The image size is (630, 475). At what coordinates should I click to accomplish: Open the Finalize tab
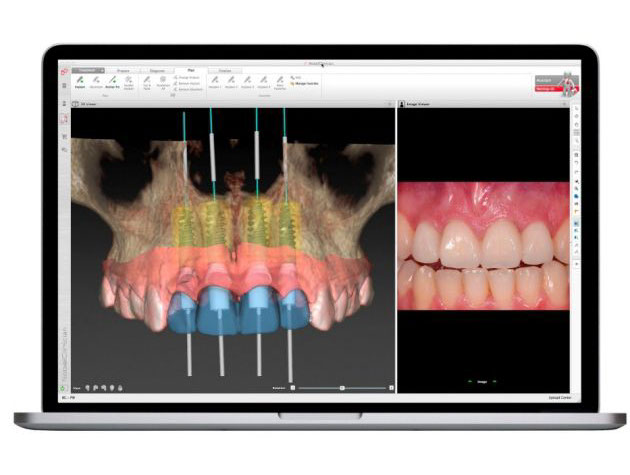point(225,71)
